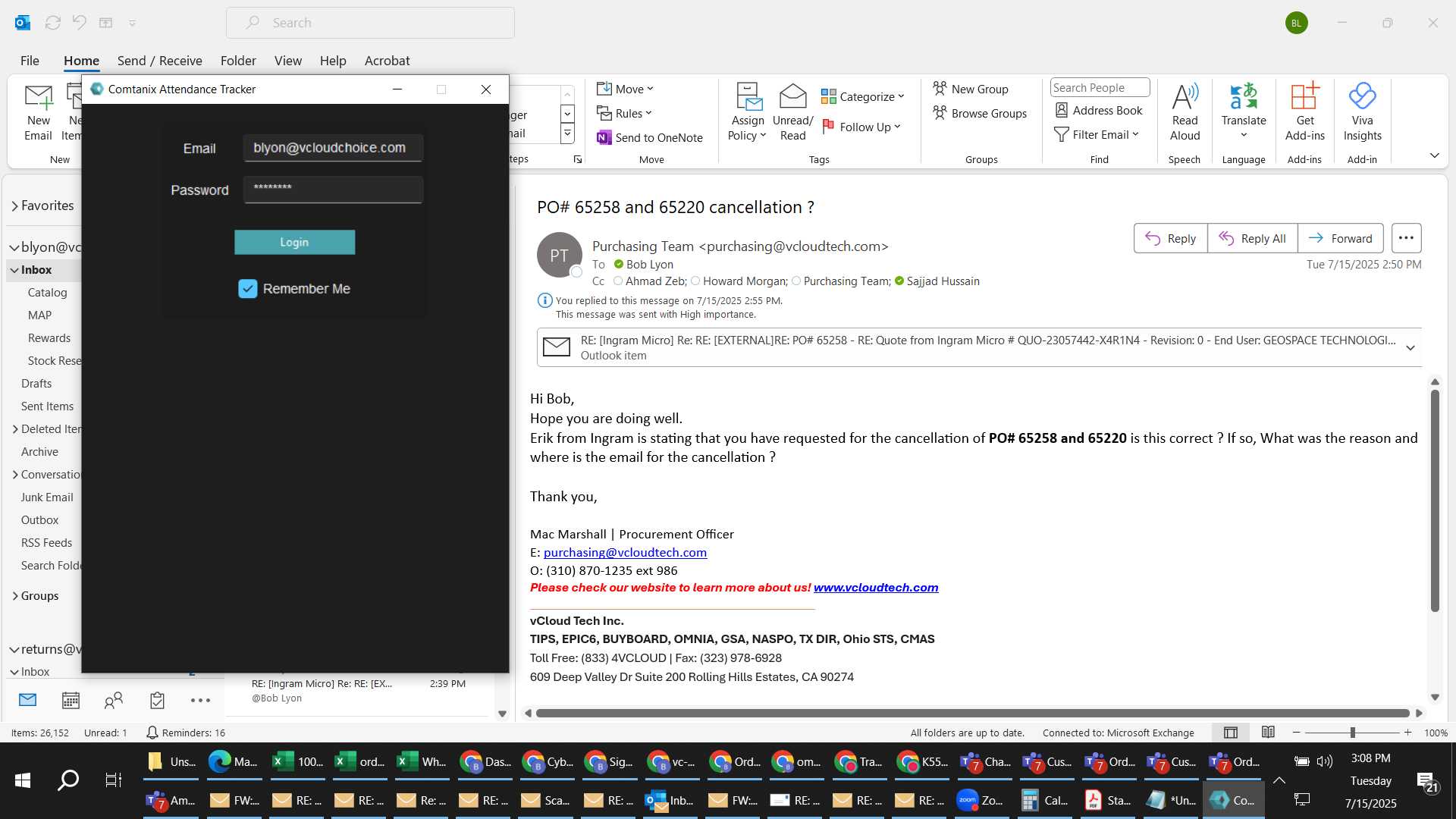The image size is (1456, 819).
Task: Click zoom out minus button
Action: [x=1296, y=733]
